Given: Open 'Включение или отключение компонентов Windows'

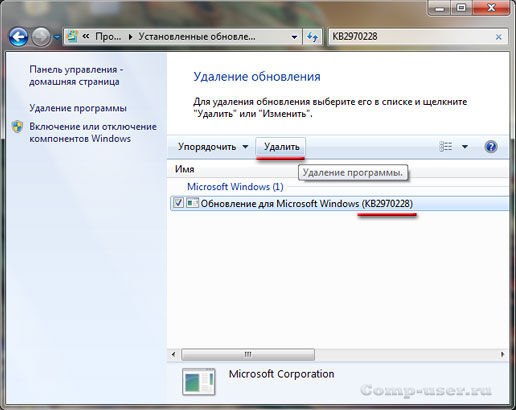Looking at the screenshot, I should click(93, 133).
